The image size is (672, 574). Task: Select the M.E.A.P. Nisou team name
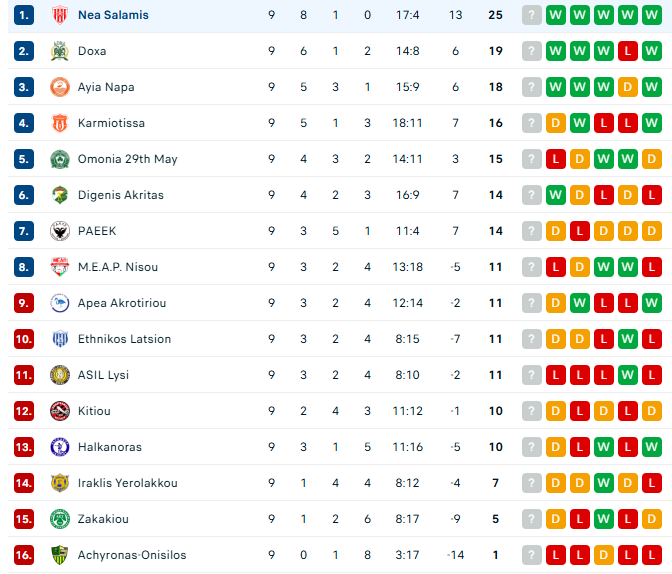click(119, 267)
